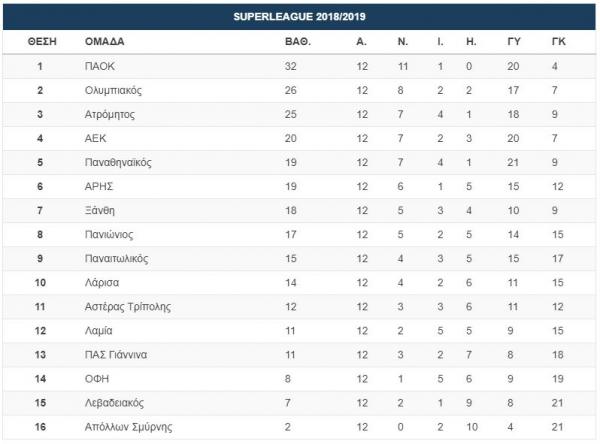Click the ΟΜΑΔΑ column header
Image resolution: width=600 pixels, height=444 pixels.
[x=105, y=42]
